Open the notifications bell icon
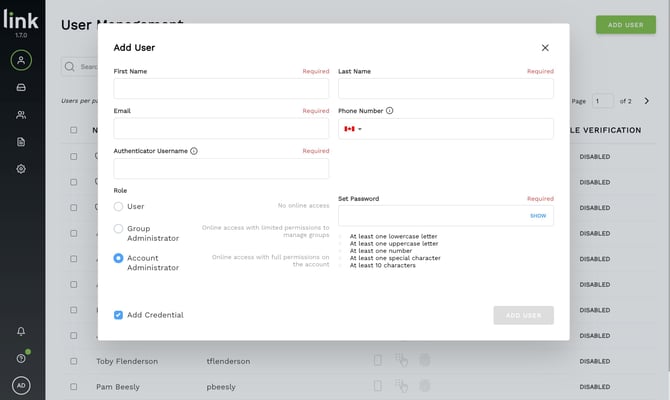Screen dimensions: 670x400 pos(21,331)
